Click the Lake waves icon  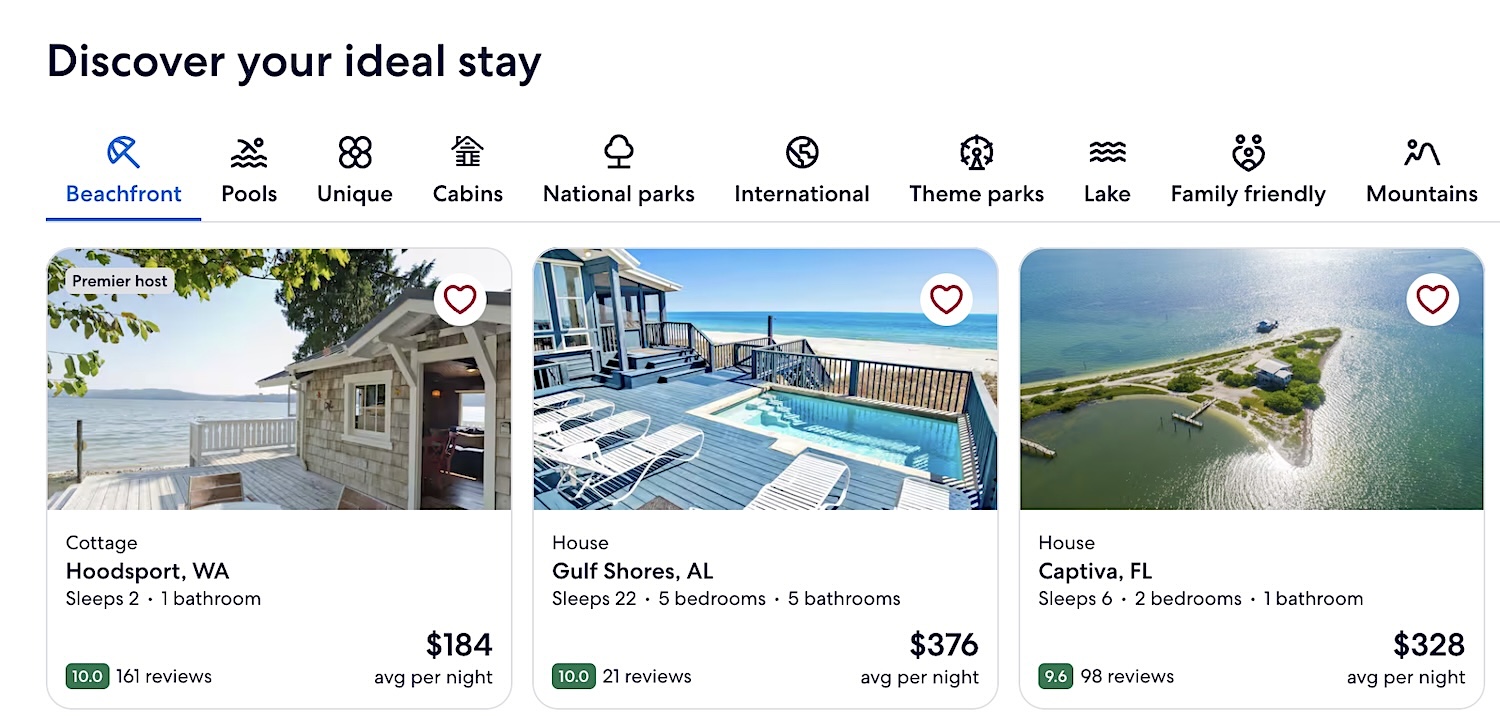[x=1107, y=153]
